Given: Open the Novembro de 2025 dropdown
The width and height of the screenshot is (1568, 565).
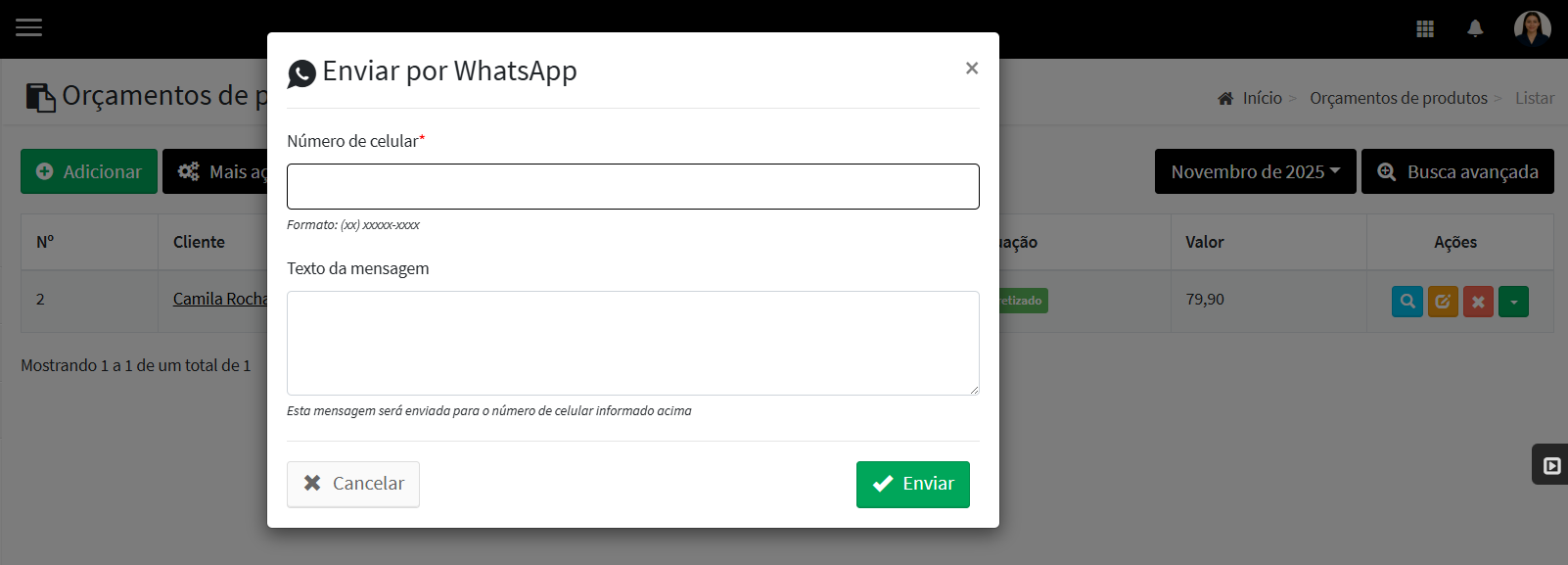Looking at the screenshot, I should [x=1255, y=171].
